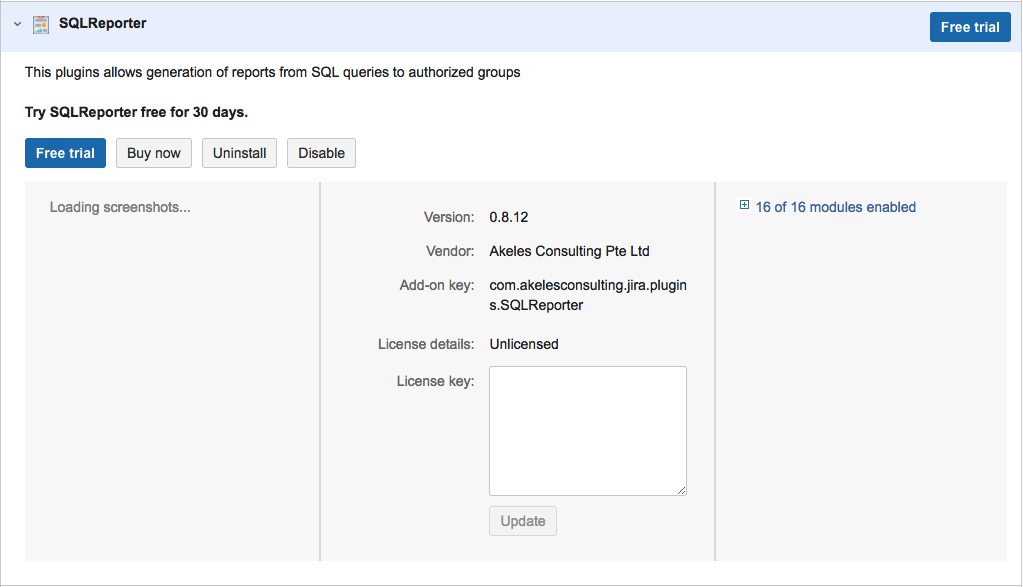
Task: Click the Try SQLReporter free for 30 days text
Action: tap(136, 112)
